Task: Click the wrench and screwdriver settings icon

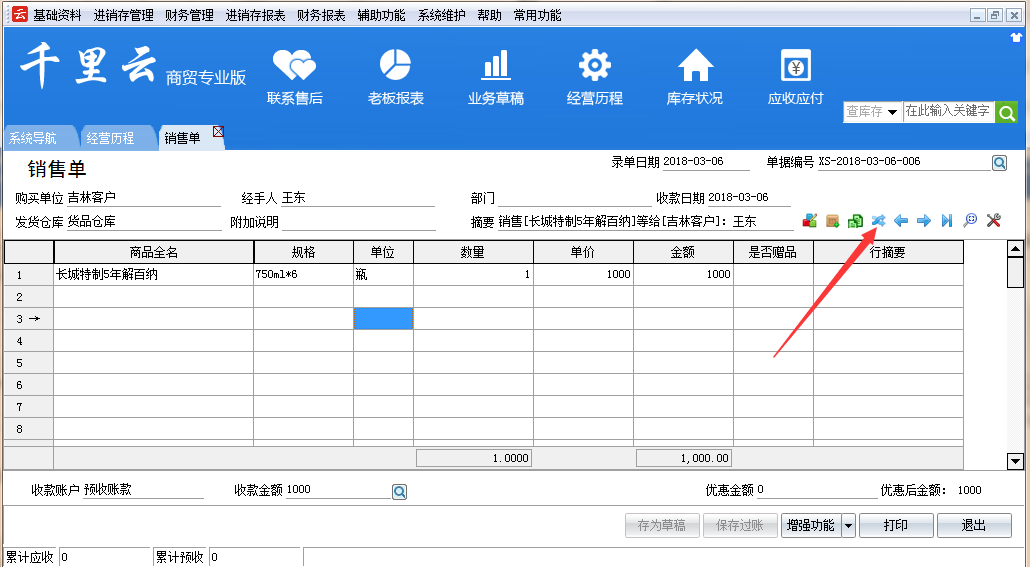Action: [993, 221]
